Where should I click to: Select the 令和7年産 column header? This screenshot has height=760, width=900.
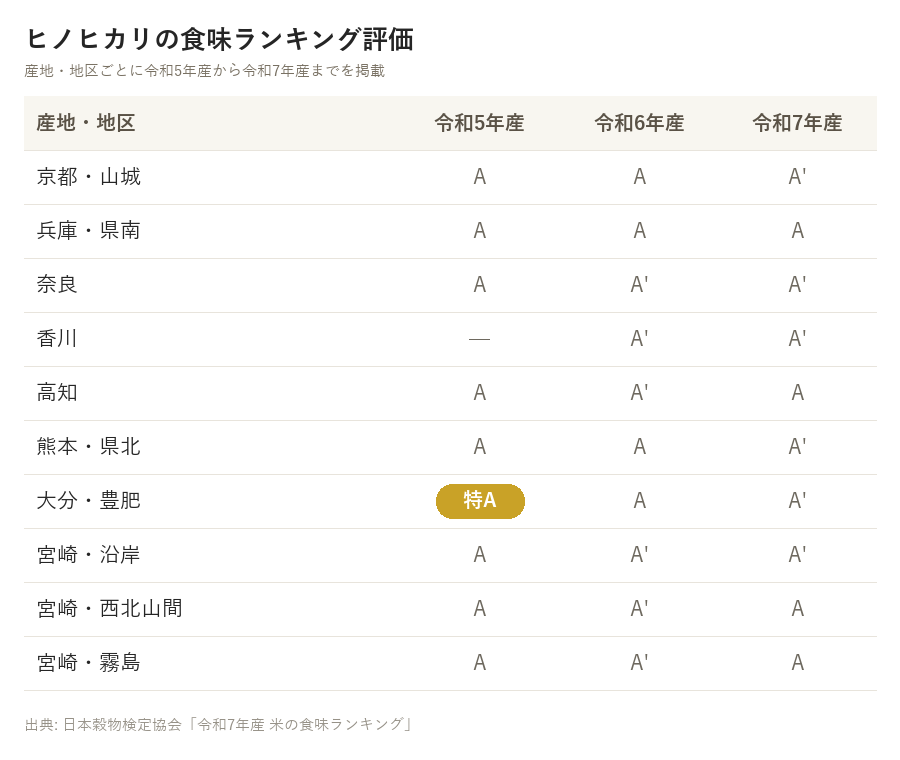tap(797, 123)
